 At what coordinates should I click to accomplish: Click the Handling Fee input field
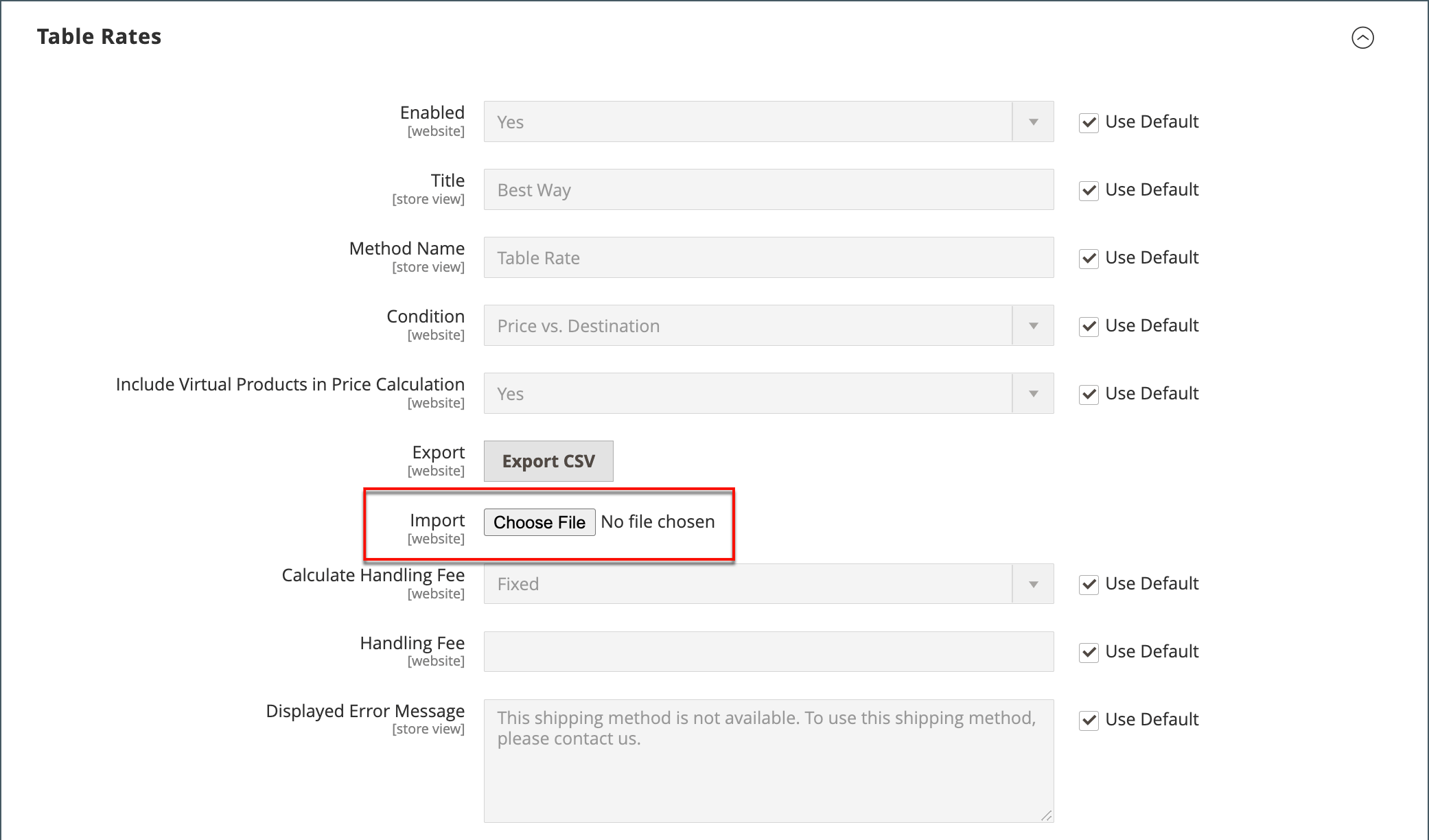click(x=768, y=651)
